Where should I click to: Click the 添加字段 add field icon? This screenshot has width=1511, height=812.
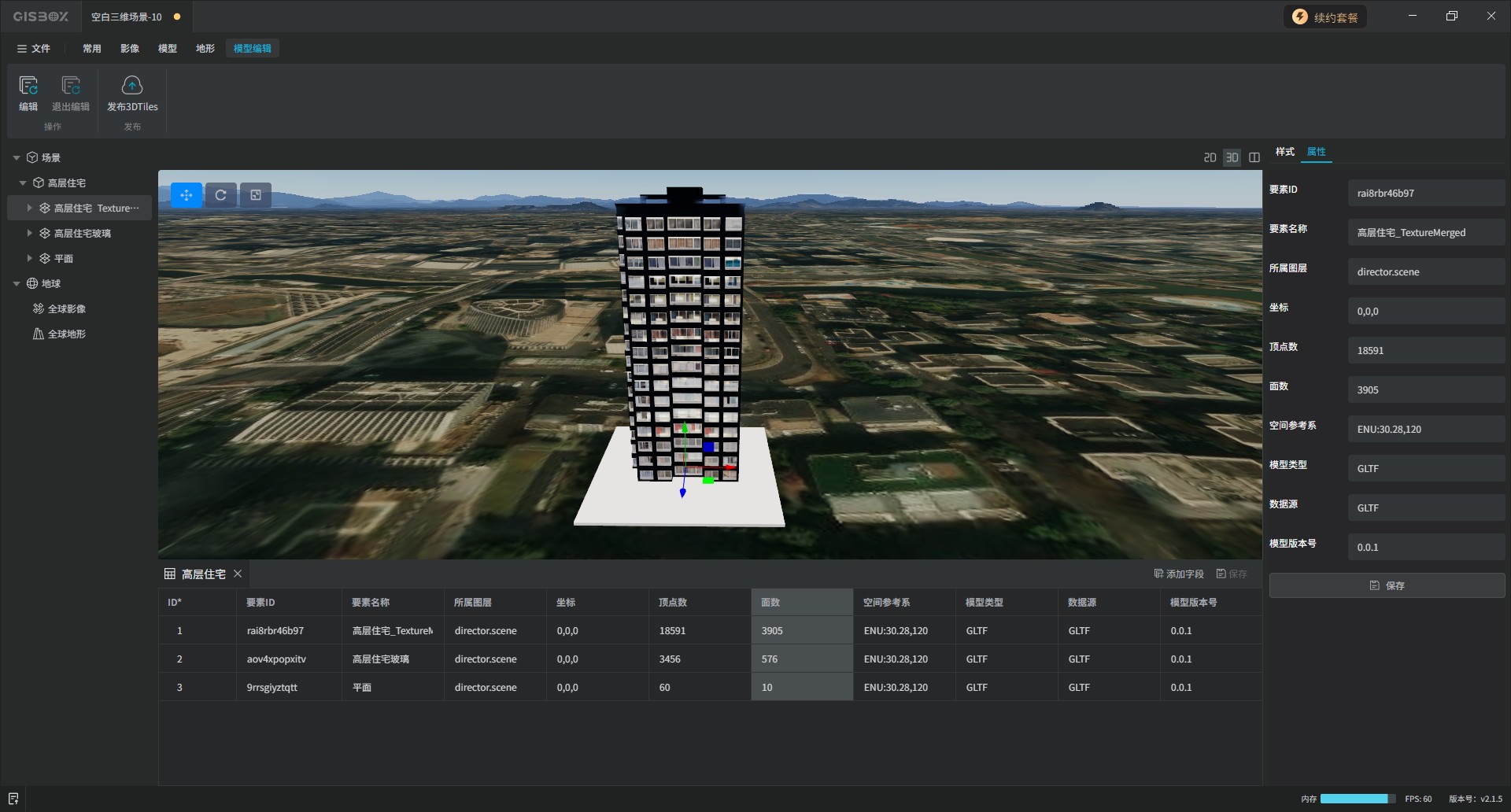(x=1158, y=574)
